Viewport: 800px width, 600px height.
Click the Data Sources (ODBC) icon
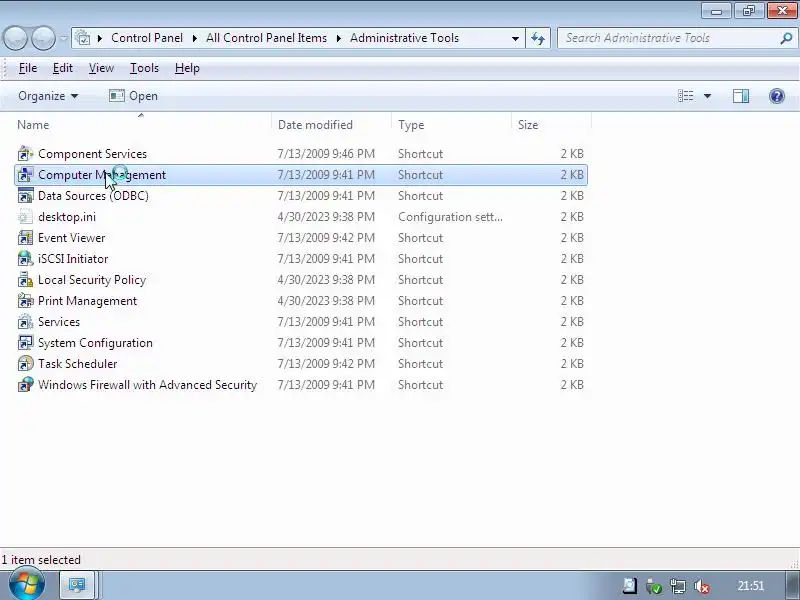[x=25, y=196]
